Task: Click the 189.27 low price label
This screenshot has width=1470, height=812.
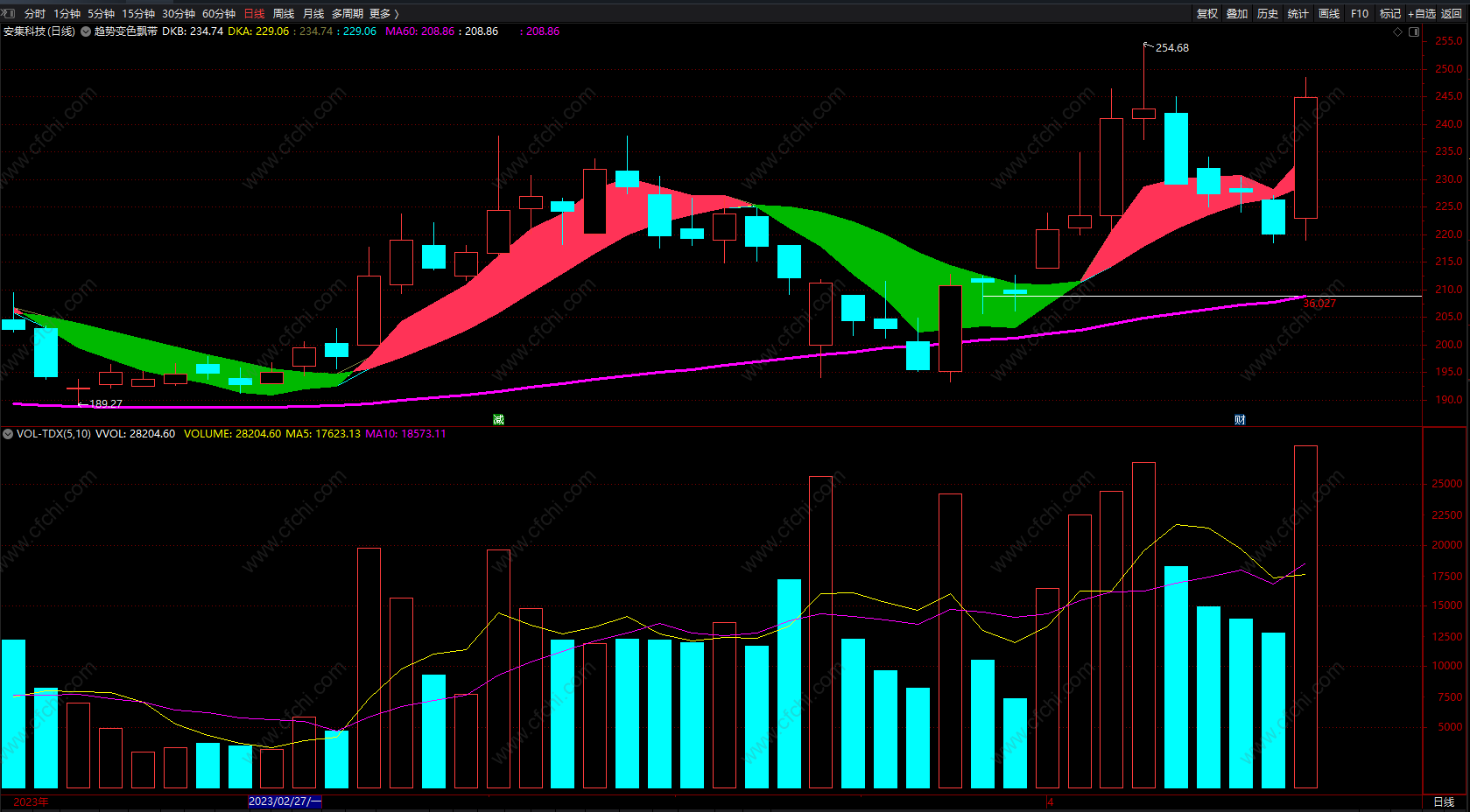Action: tap(106, 404)
